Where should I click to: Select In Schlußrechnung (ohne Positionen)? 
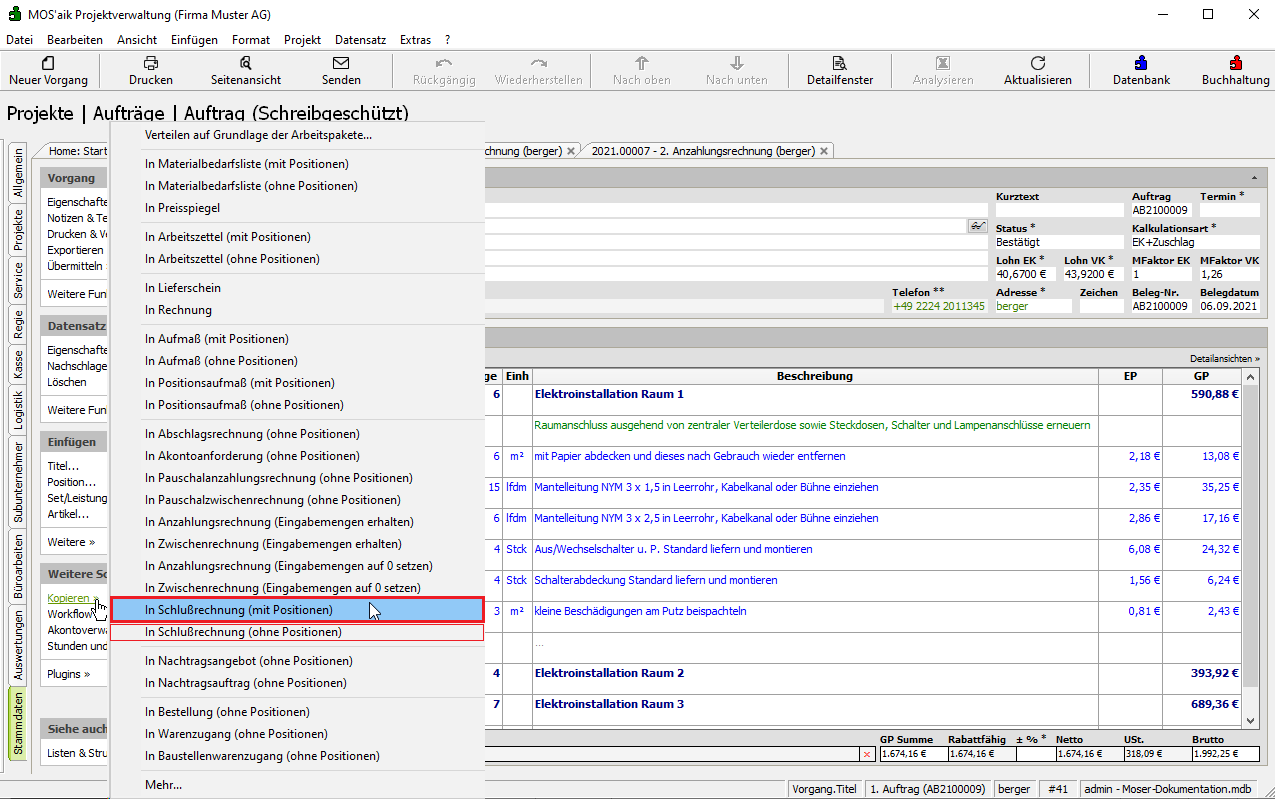(243, 632)
